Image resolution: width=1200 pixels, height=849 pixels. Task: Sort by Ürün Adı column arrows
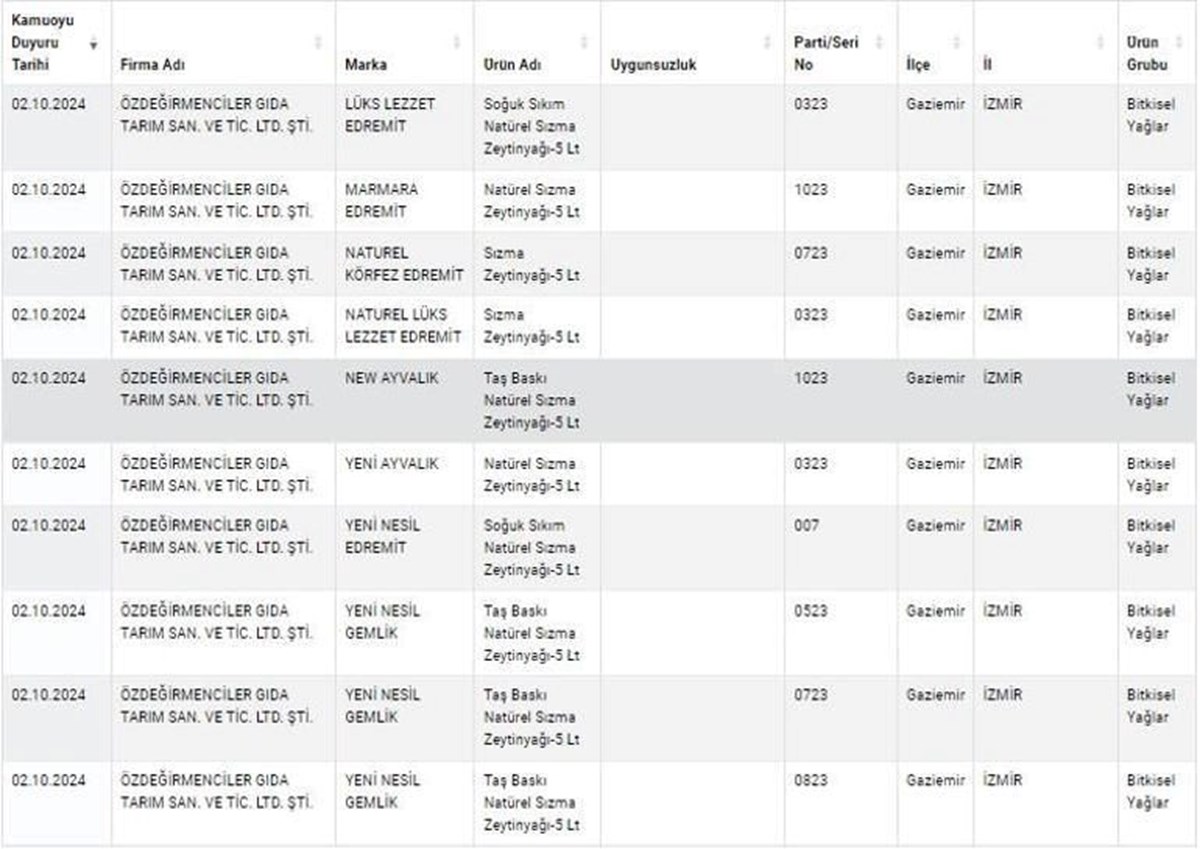click(x=584, y=43)
